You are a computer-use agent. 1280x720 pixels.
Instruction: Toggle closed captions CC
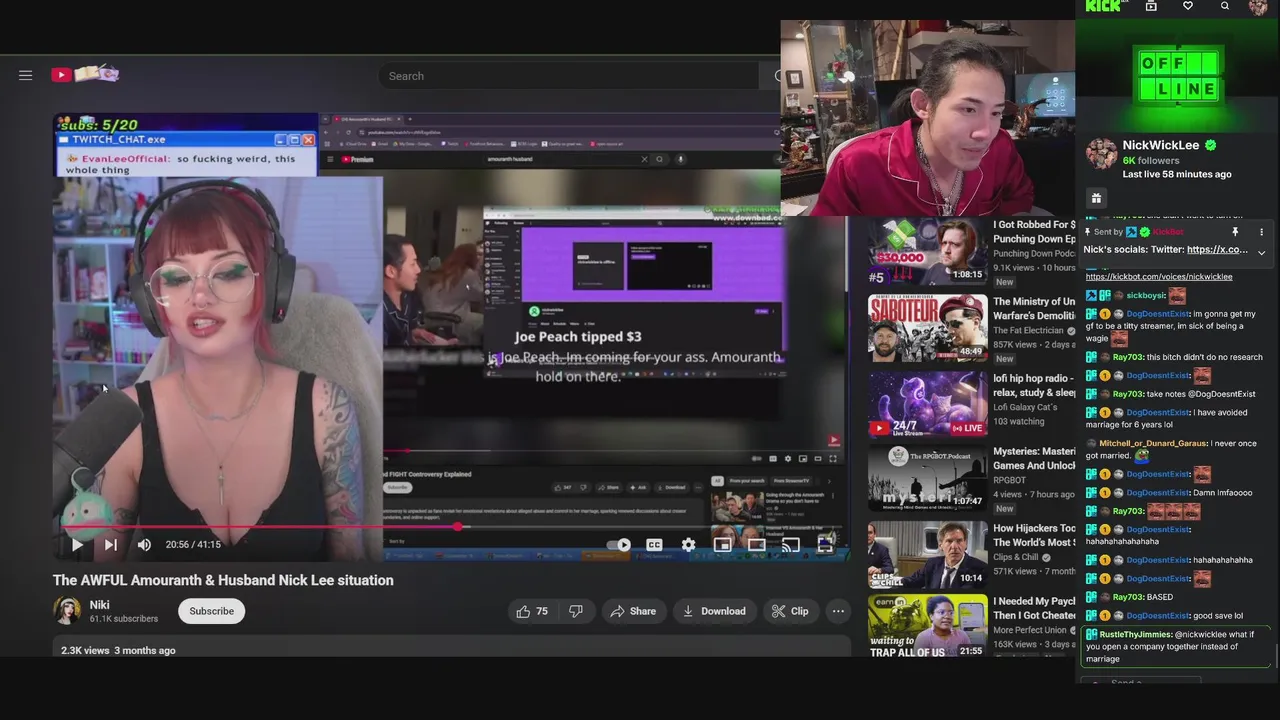click(654, 545)
